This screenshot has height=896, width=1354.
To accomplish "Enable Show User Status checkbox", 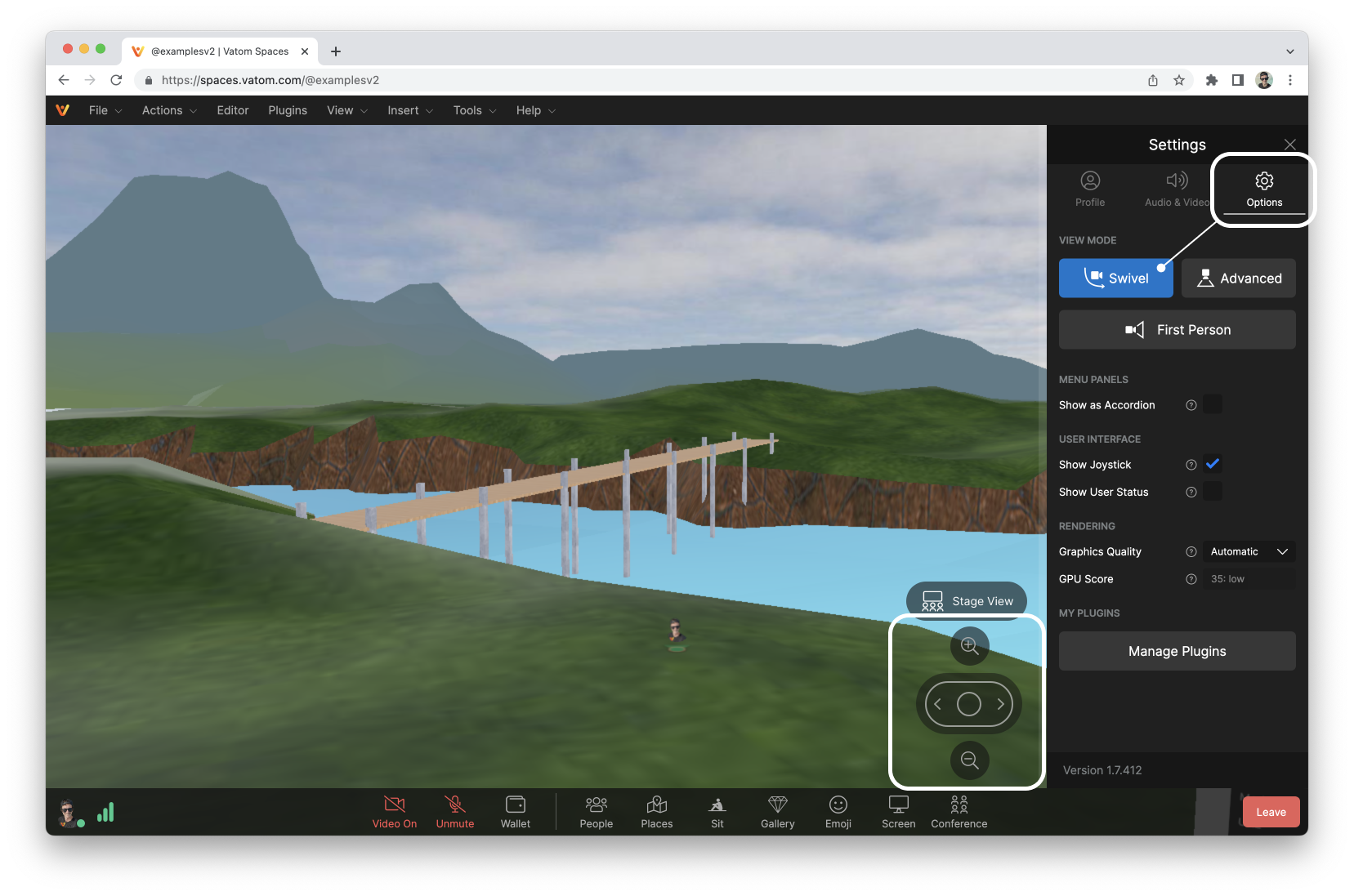I will pyautogui.click(x=1213, y=491).
